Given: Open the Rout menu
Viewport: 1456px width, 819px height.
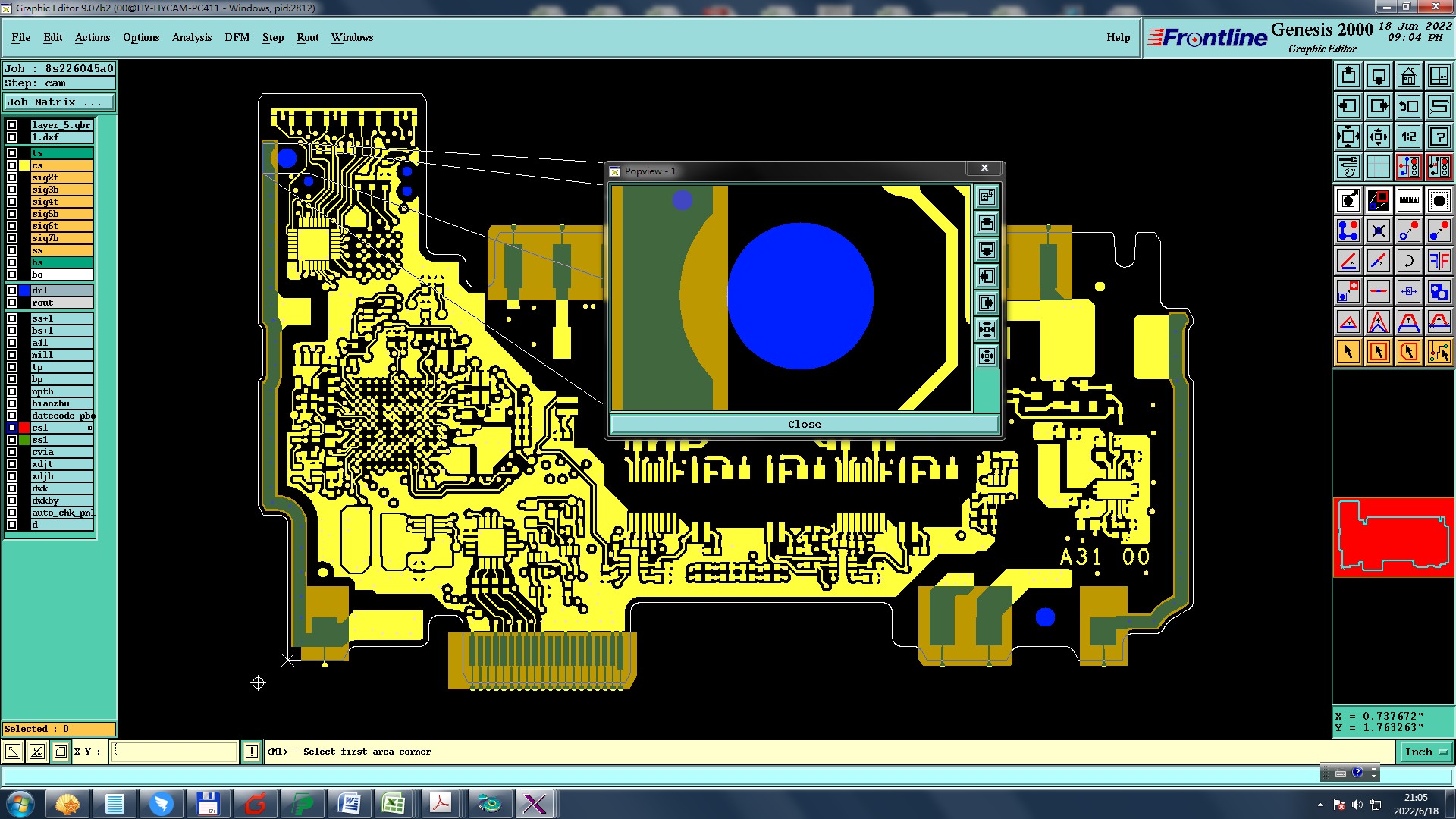Looking at the screenshot, I should click(x=308, y=37).
